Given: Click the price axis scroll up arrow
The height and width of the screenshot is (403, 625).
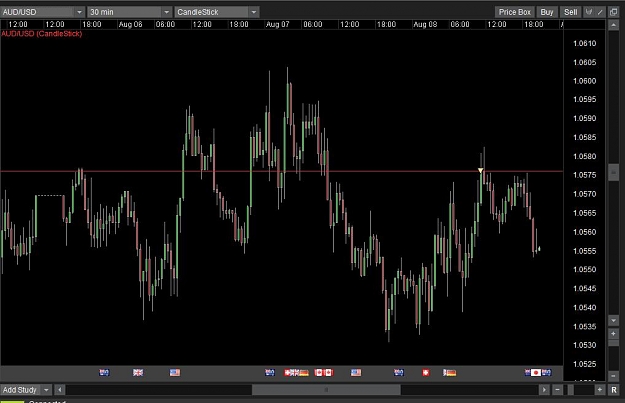Looking at the screenshot, I should pos(613,25).
